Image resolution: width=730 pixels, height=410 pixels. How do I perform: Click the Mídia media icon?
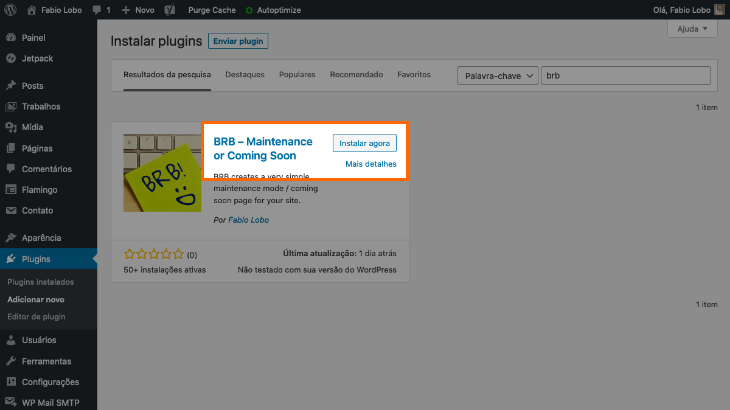pyautogui.click(x=11, y=127)
